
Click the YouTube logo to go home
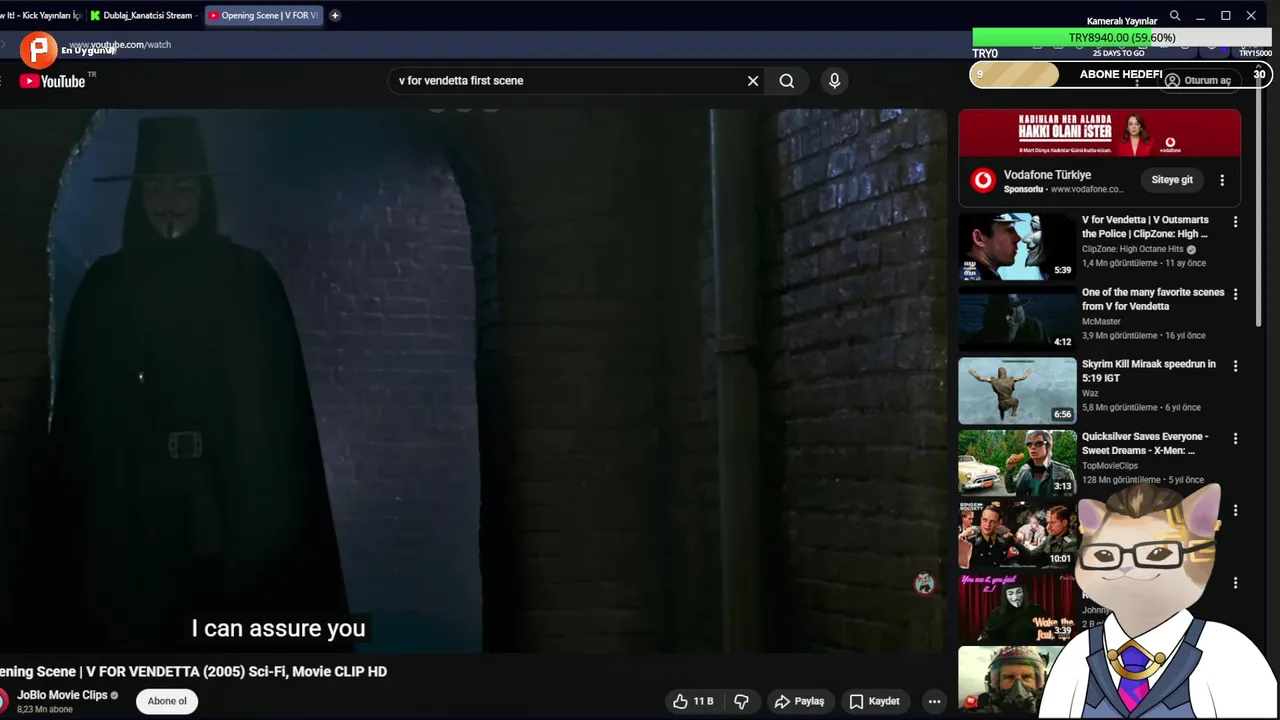(52, 81)
